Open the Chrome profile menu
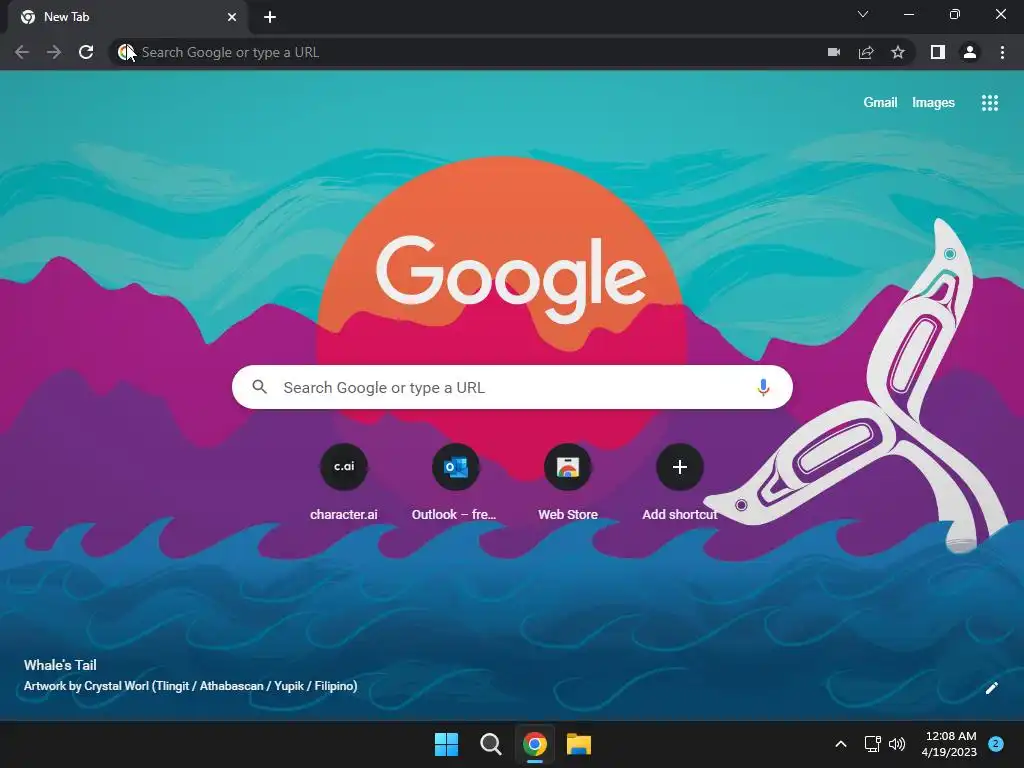Screen dimensions: 1024x768 970,52
